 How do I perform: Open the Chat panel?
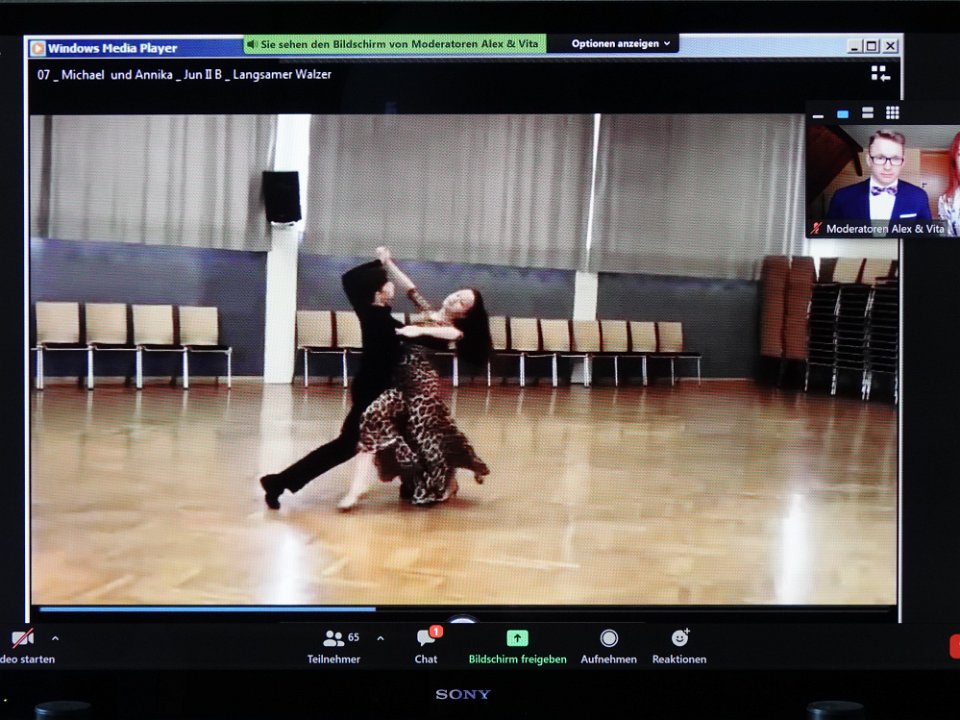(x=426, y=647)
